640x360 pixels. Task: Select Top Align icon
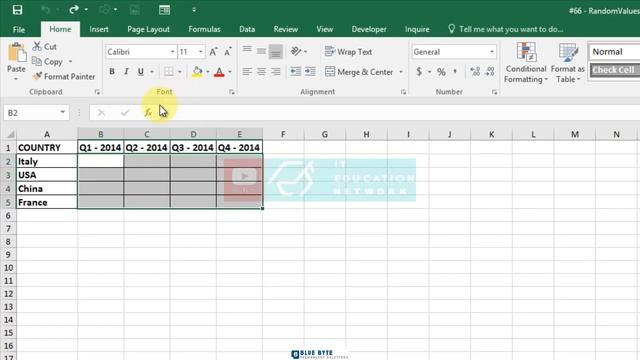pyautogui.click(x=247, y=51)
